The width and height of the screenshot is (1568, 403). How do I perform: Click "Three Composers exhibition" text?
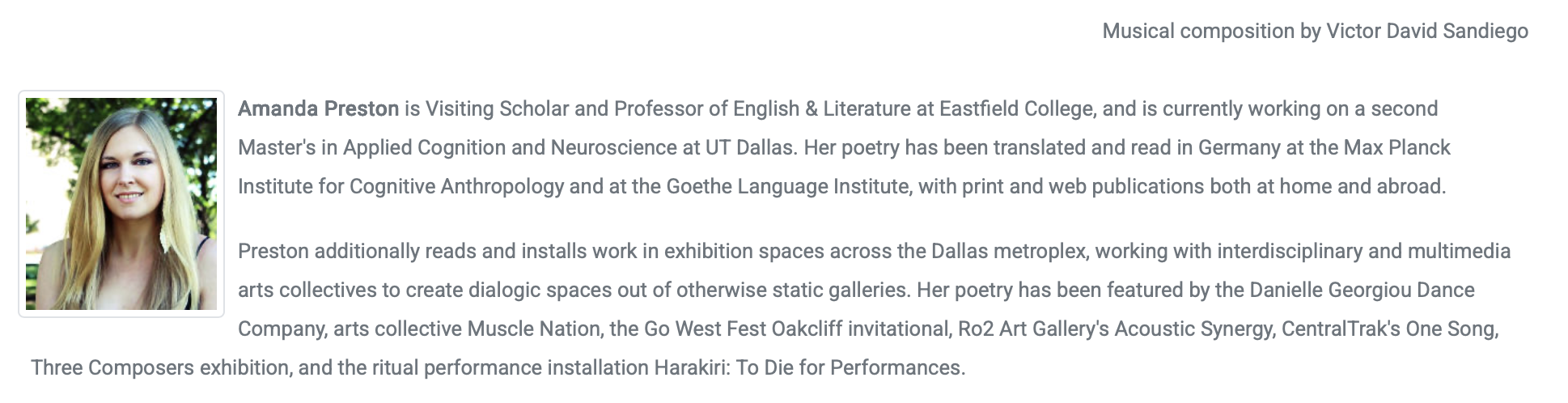(160, 368)
